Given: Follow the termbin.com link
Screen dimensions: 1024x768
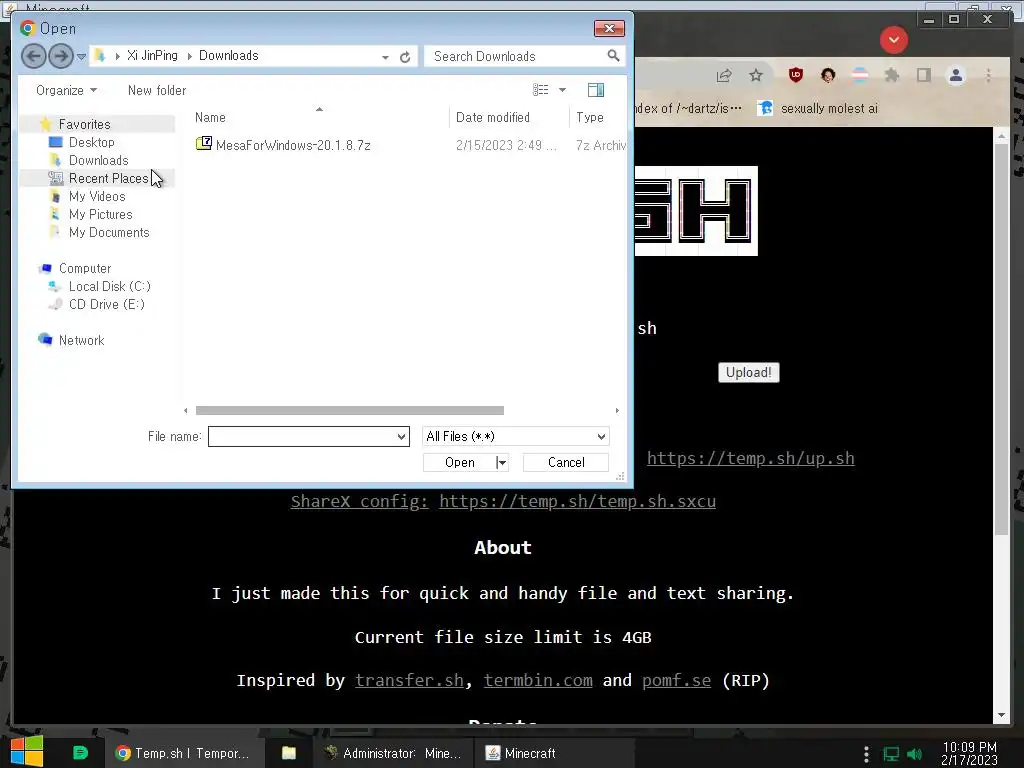Looking at the screenshot, I should (538, 680).
